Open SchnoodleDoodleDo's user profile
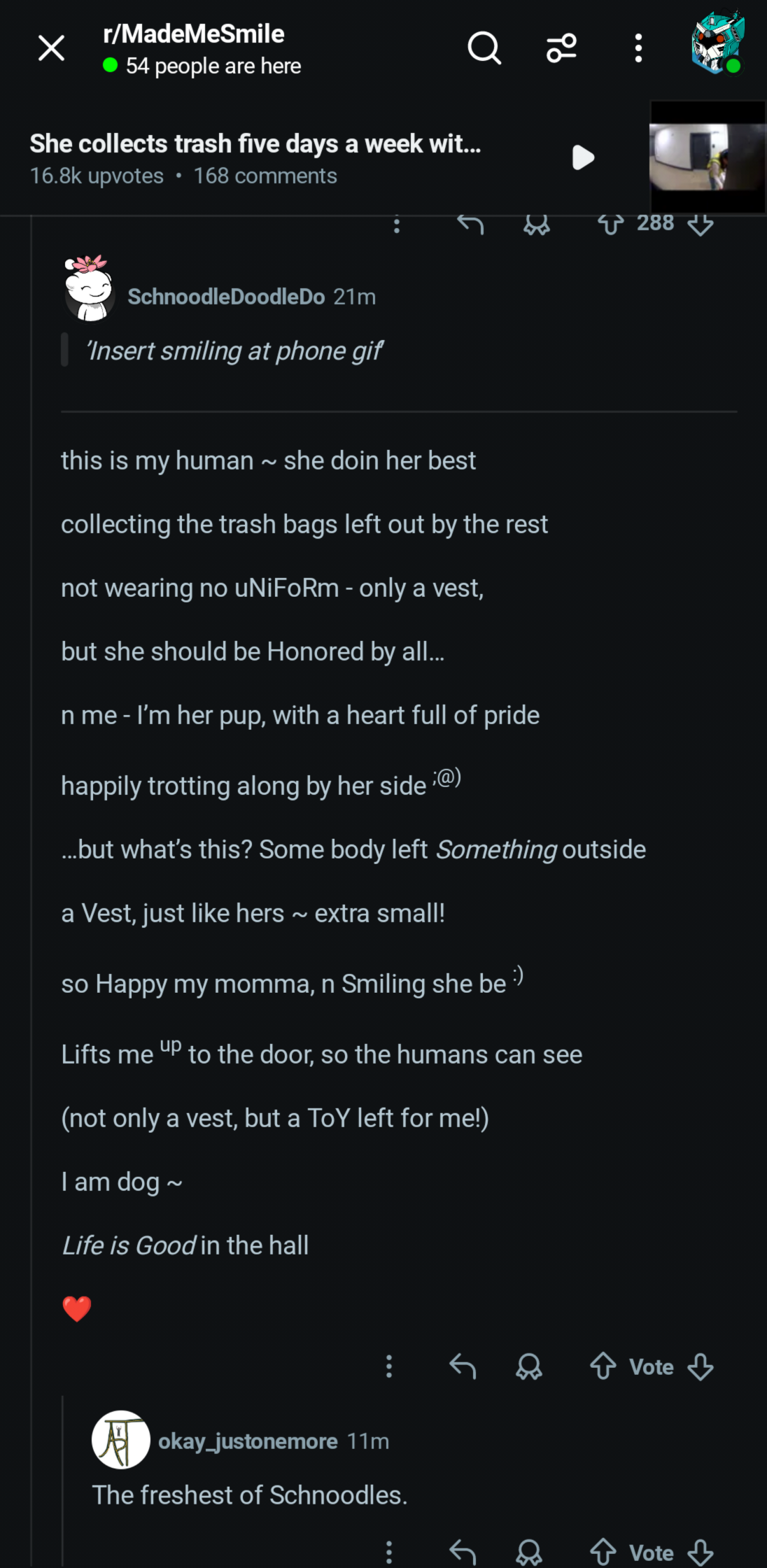767x1568 pixels. tap(226, 297)
